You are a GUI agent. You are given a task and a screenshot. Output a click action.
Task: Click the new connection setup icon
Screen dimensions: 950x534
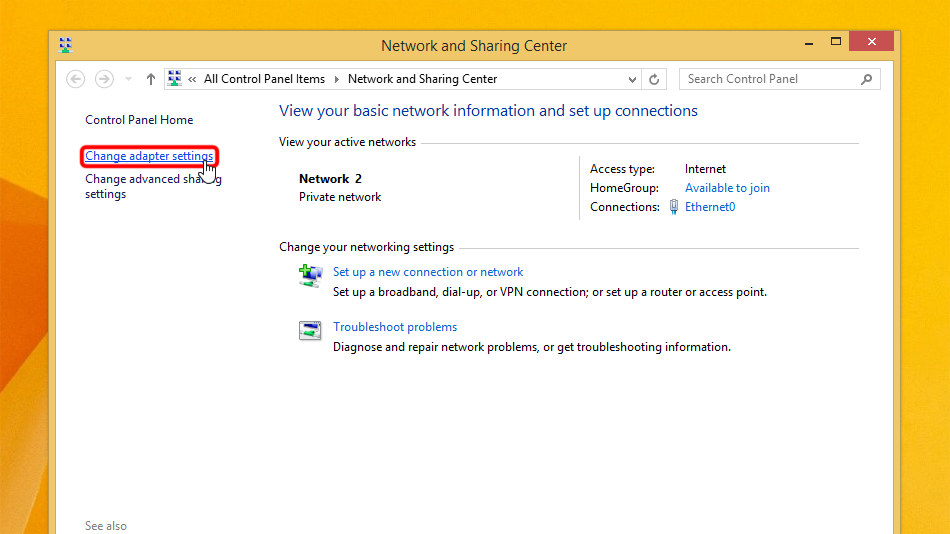click(310, 276)
